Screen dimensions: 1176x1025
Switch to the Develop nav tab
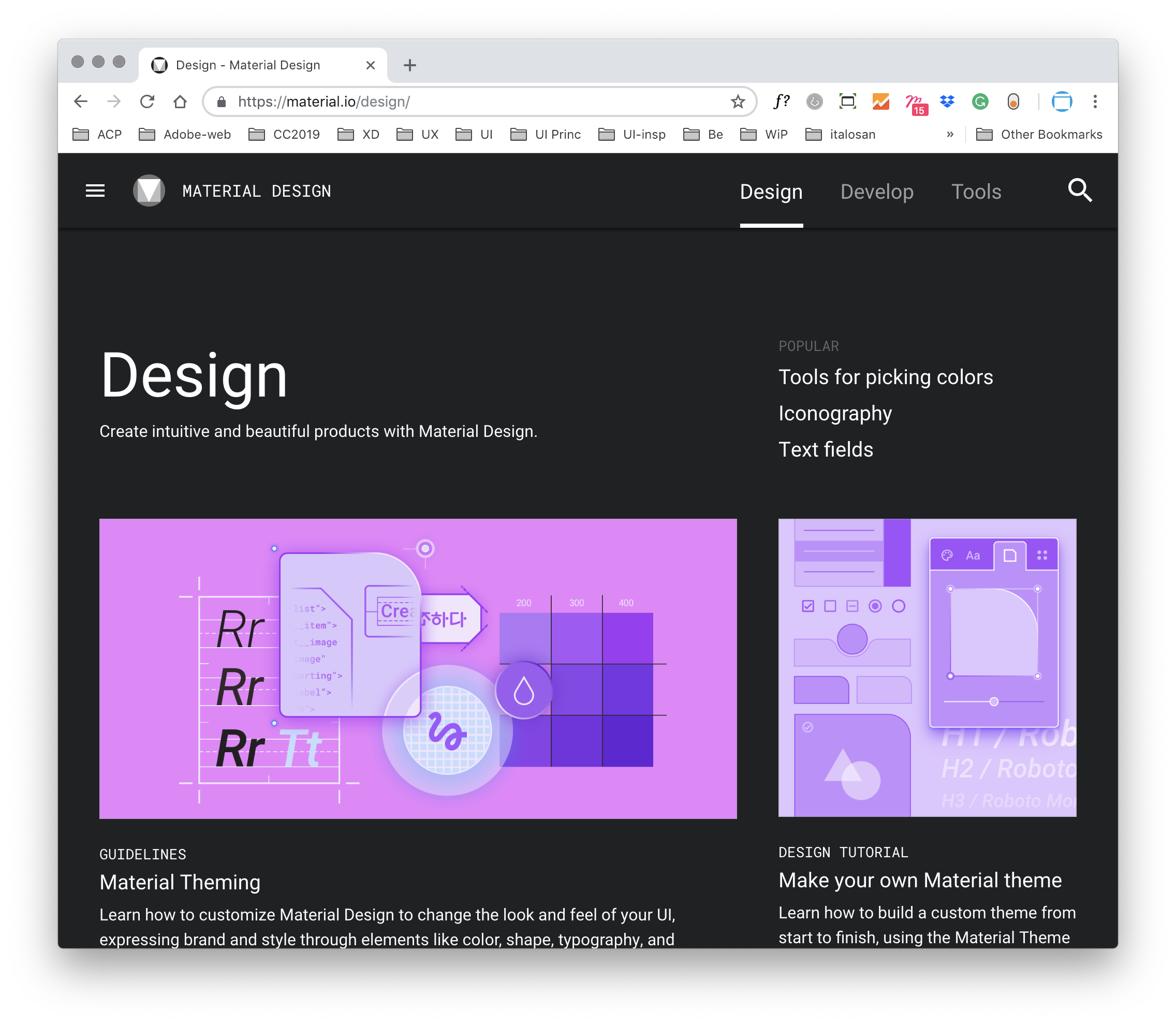click(x=876, y=192)
